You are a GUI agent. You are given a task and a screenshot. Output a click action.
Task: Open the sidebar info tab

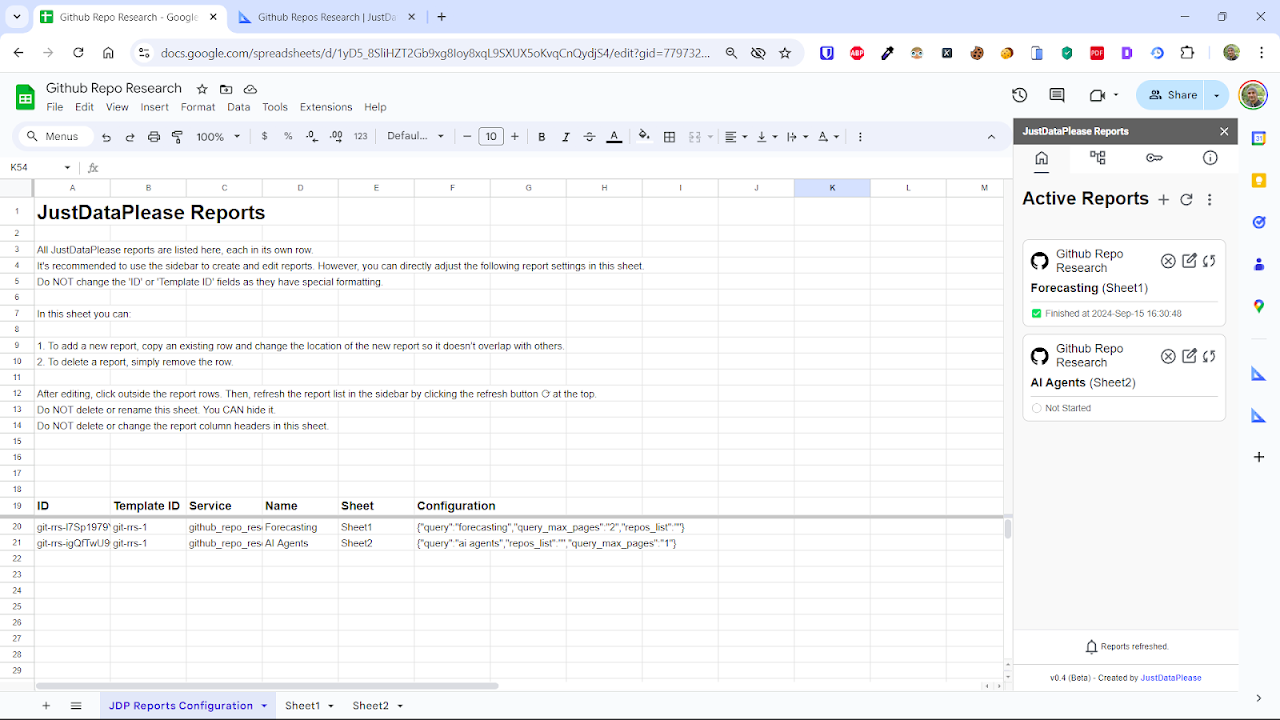click(x=1210, y=158)
